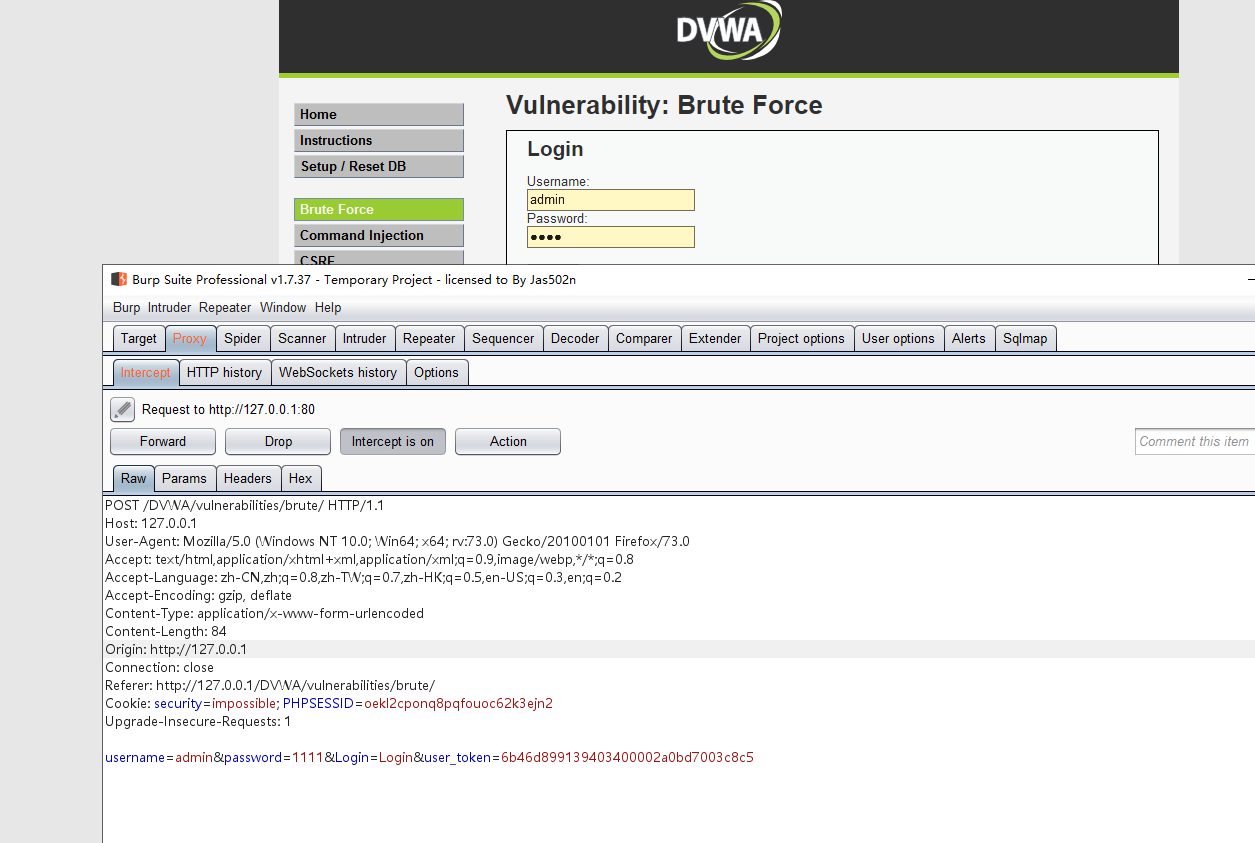Click the Action button
Image resolution: width=1255 pixels, height=843 pixels.
coord(508,441)
